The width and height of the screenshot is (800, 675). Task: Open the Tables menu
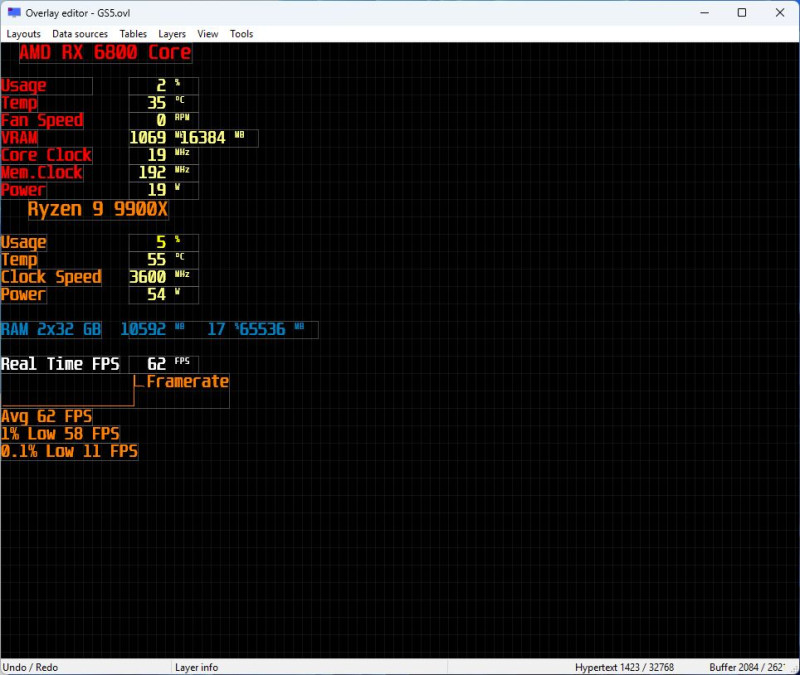tap(133, 34)
